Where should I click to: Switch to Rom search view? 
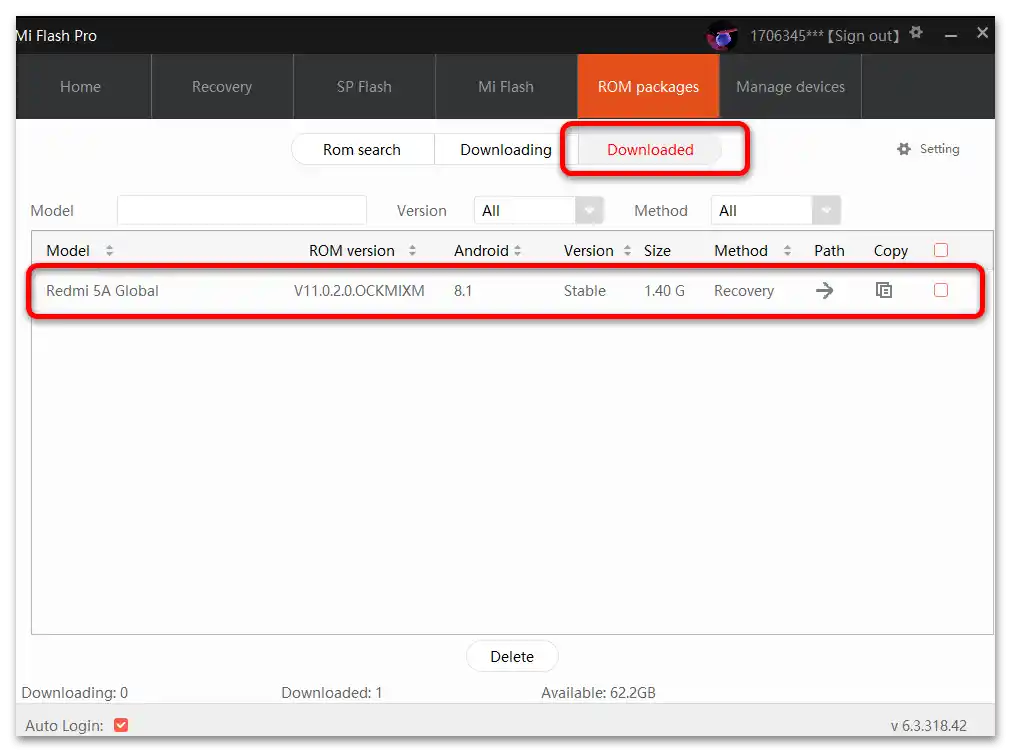click(x=362, y=150)
